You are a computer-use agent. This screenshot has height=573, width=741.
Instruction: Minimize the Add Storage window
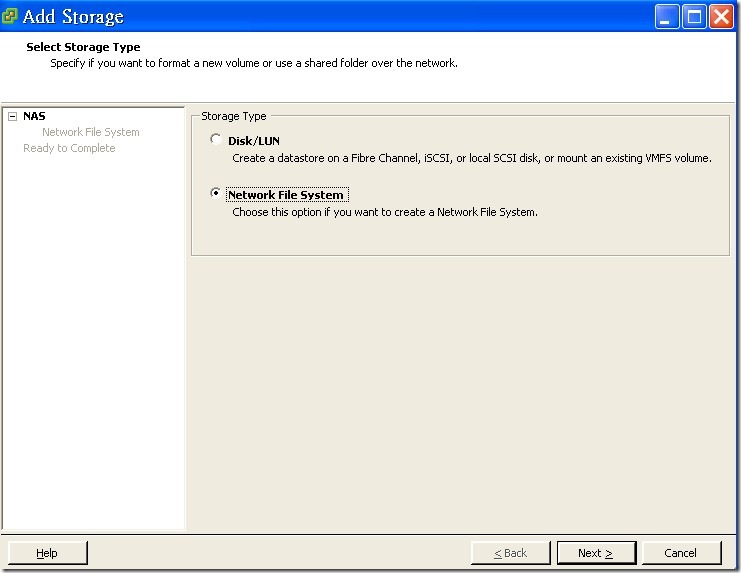pyautogui.click(x=667, y=17)
